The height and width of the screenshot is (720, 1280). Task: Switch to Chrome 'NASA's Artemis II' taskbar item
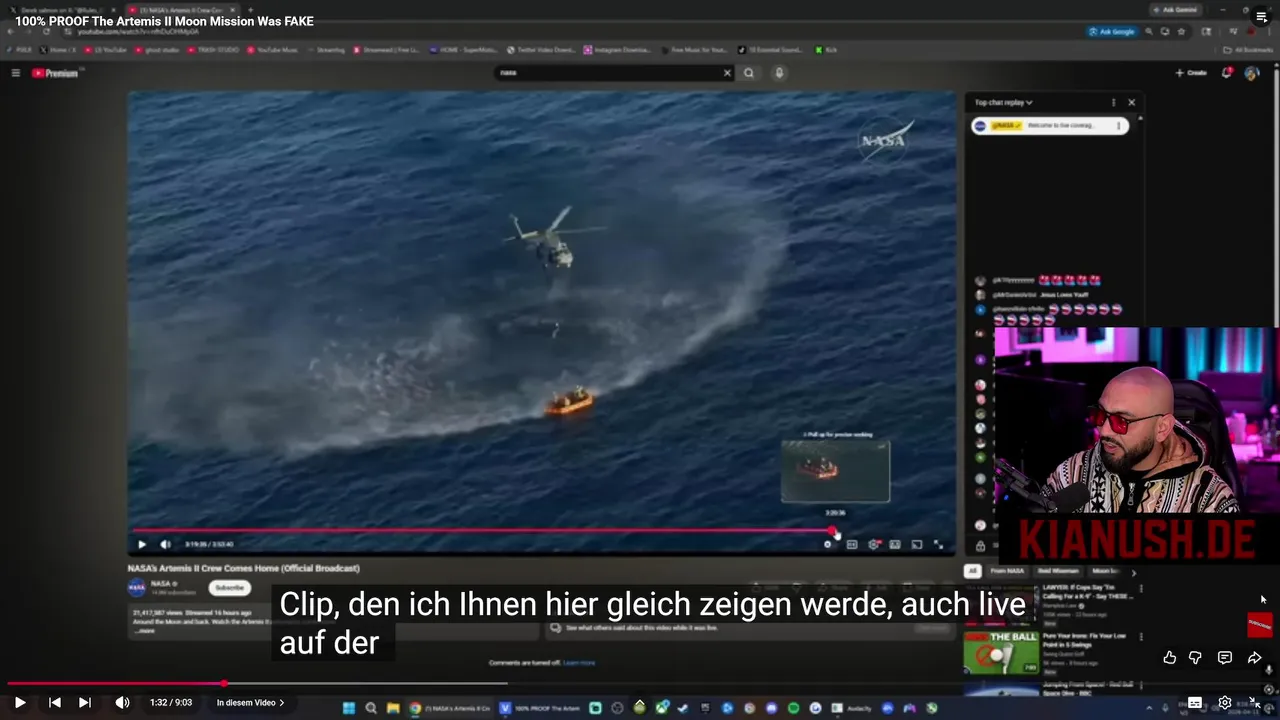[x=450, y=708]
